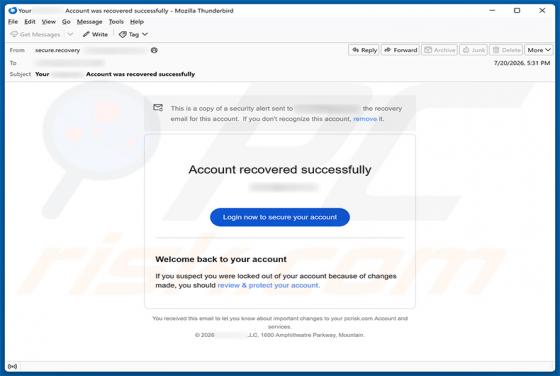560x376 pixels.
Task: Open the File menu
Action: (x=13, y=22)
